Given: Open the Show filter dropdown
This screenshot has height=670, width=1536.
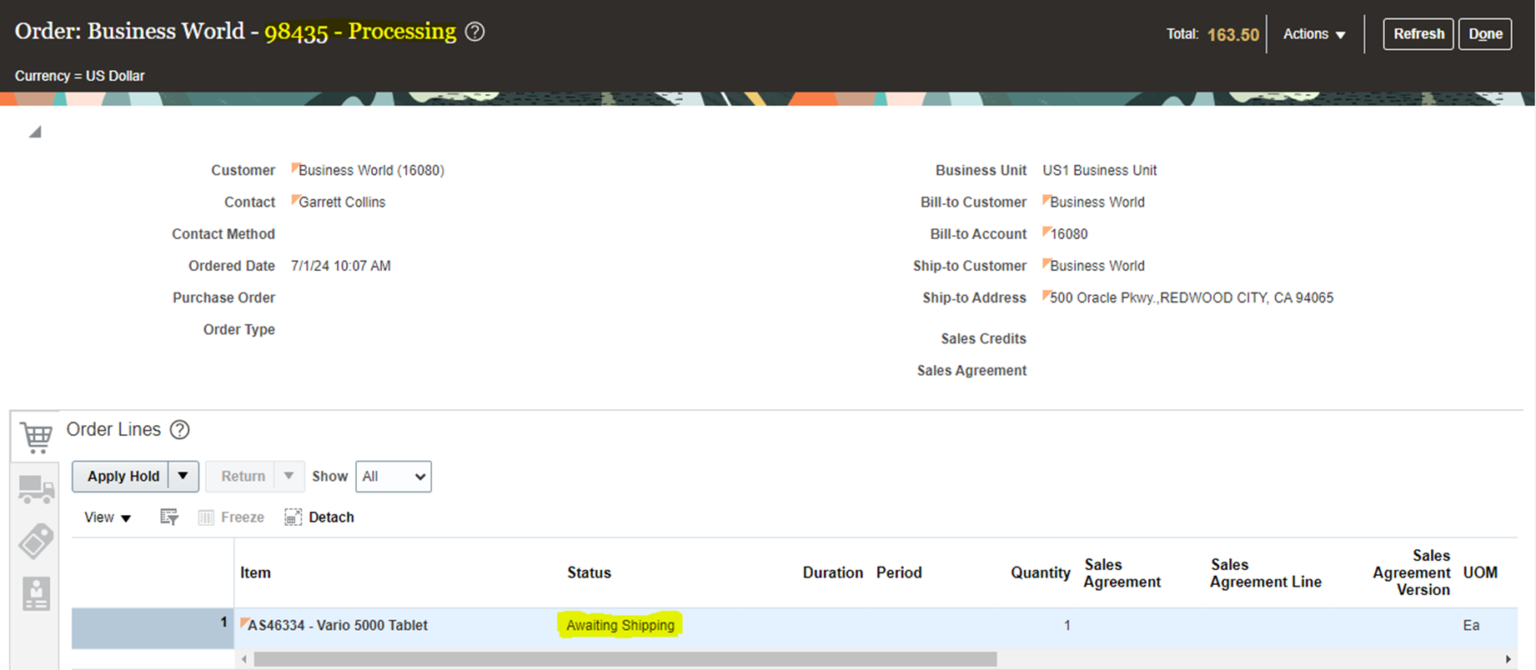Looking at the screenshot, I should (393, 476).
